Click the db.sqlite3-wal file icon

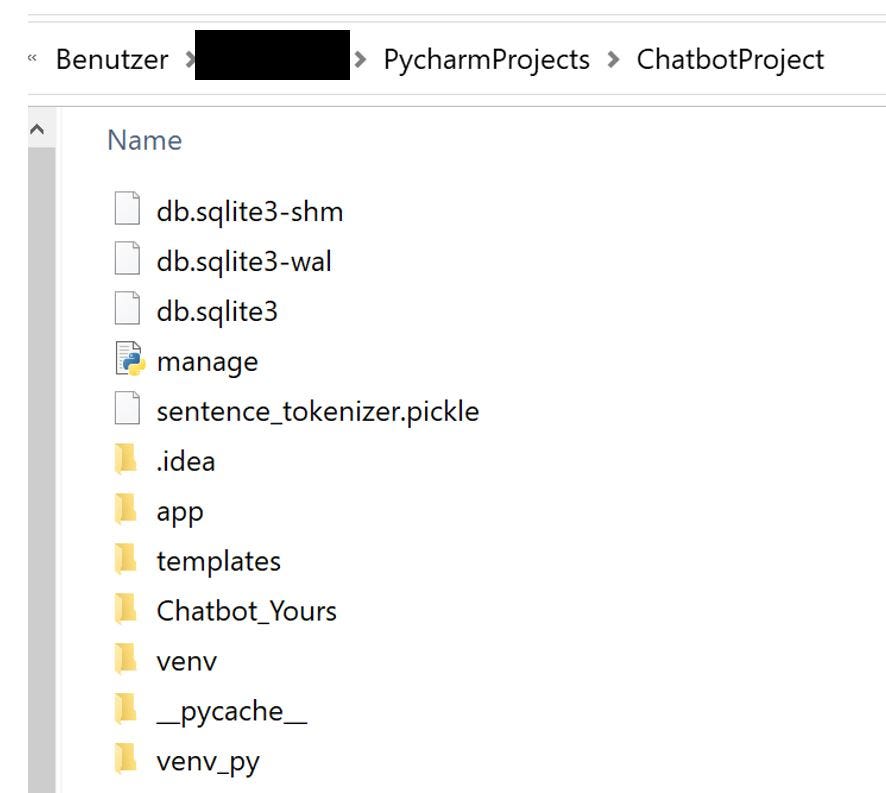pos(126,261)
